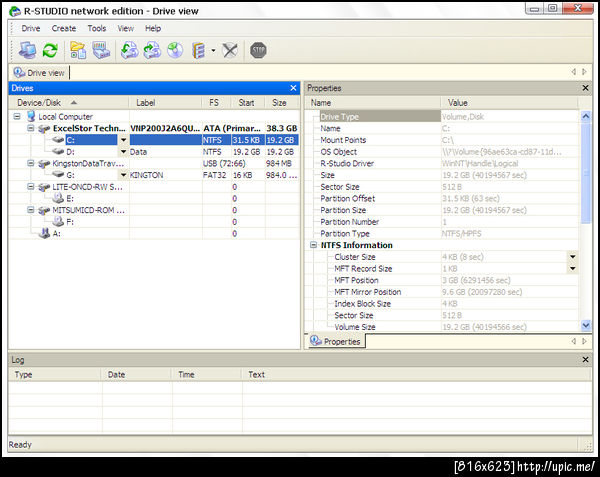Sort by the Device/Disk column header
This screenshot has width=600, height=477.
(x=69, y=103)
